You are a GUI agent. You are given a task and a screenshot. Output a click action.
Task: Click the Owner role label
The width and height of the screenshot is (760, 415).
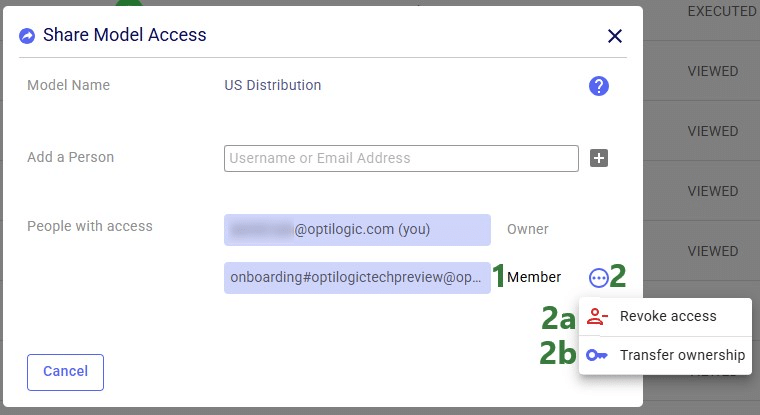click(527, 229)
